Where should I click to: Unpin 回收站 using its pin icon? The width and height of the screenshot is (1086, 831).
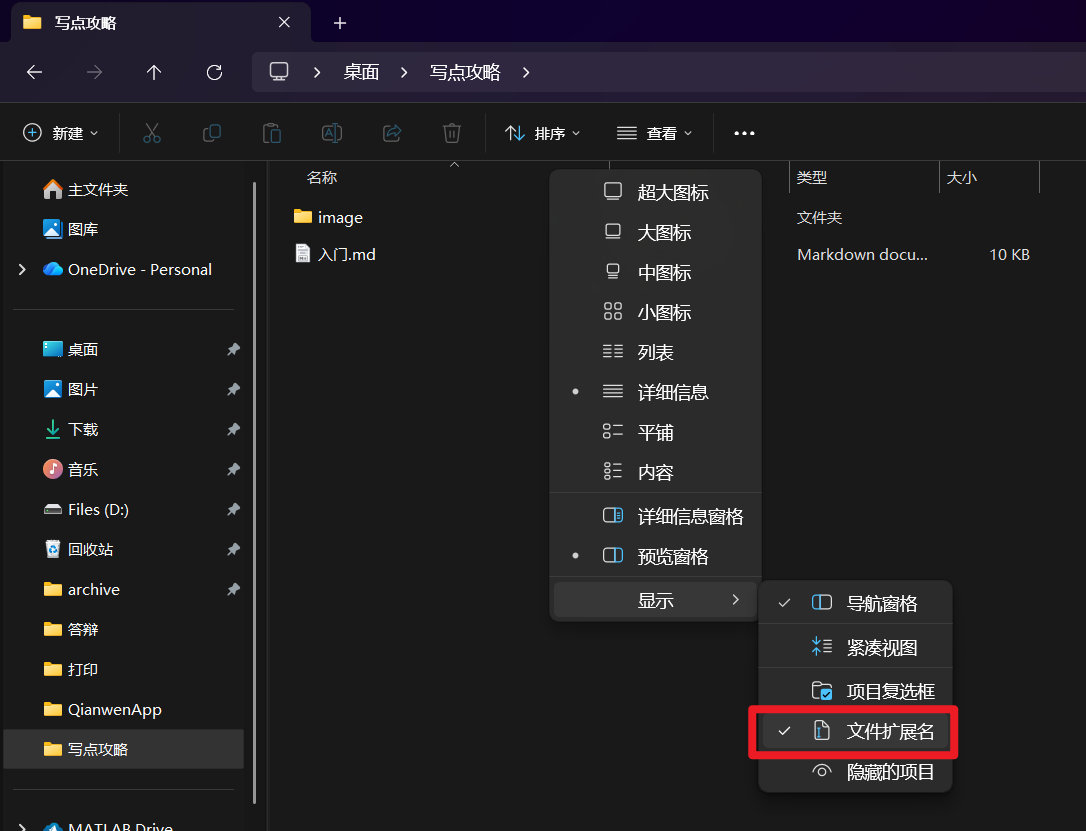(x=233, y=549)
